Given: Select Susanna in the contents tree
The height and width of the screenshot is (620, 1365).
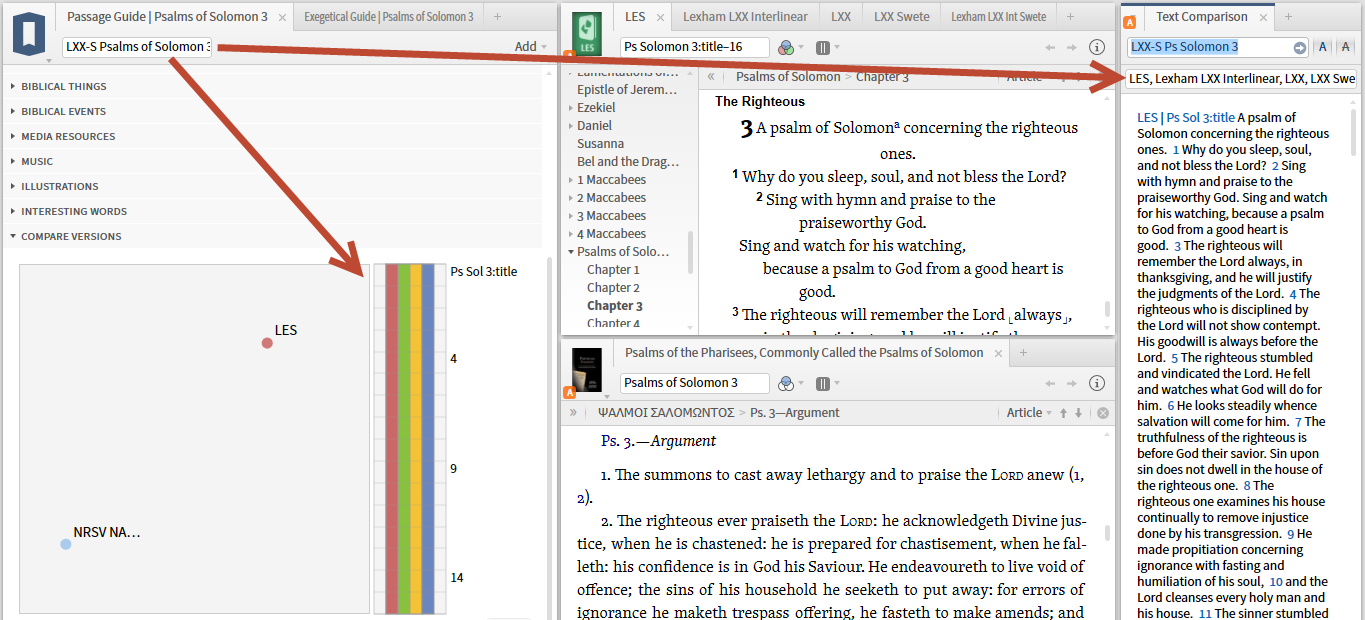Looking at the screenshot, I should point(603,144).
